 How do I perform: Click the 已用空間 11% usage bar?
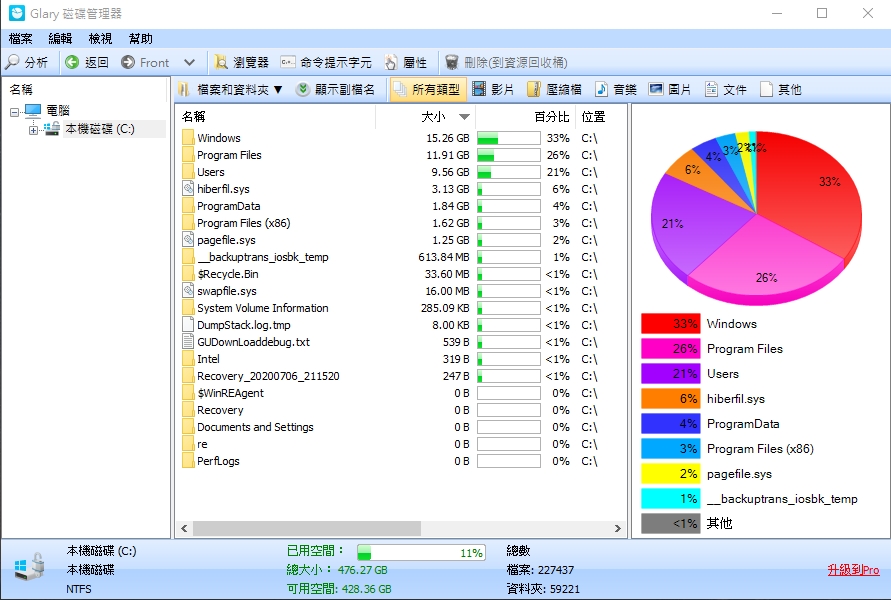pos(421,552)
